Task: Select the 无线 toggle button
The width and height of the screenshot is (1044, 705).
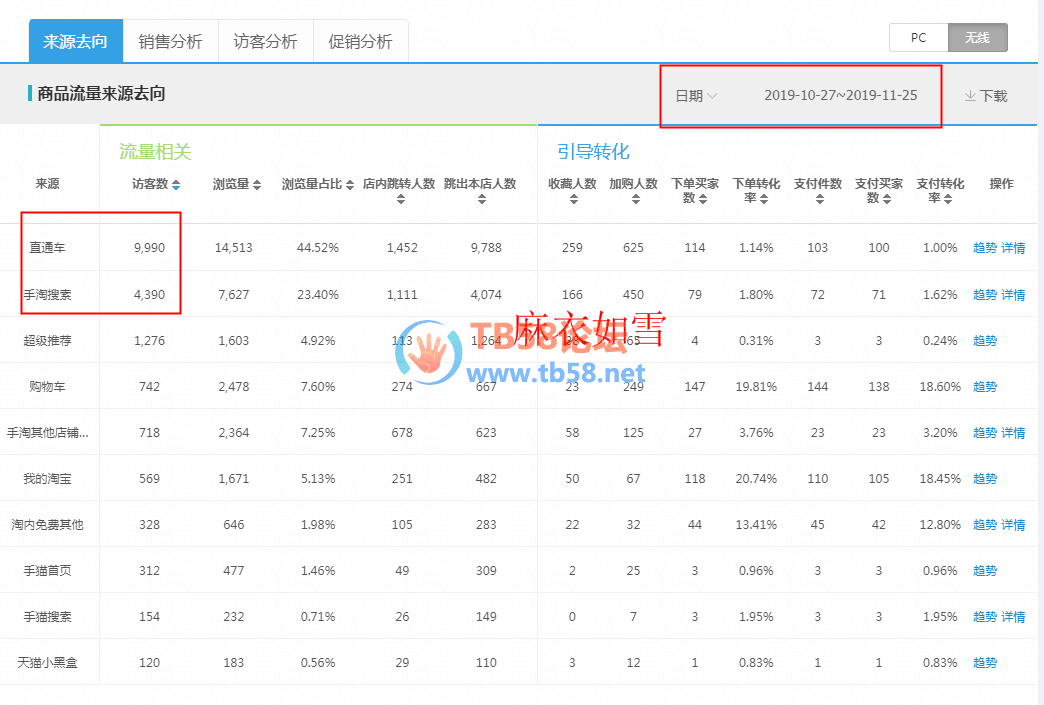Action: (977, 38)
